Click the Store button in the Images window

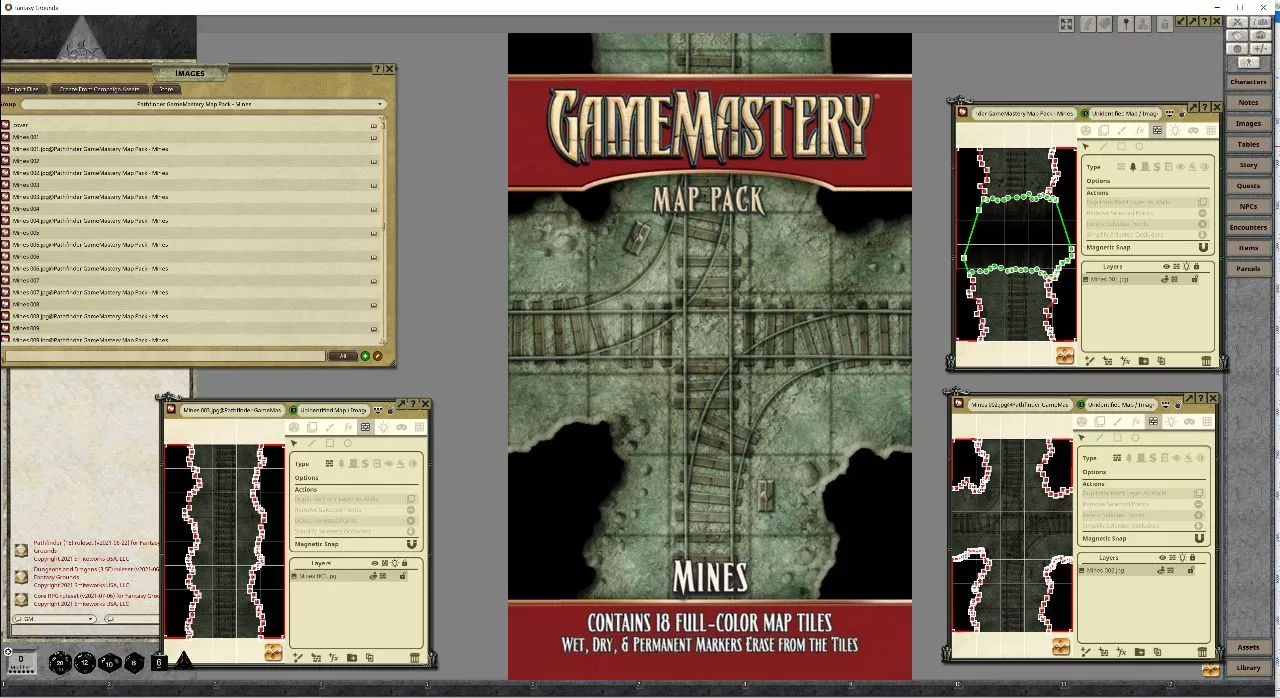click(166, 89)
